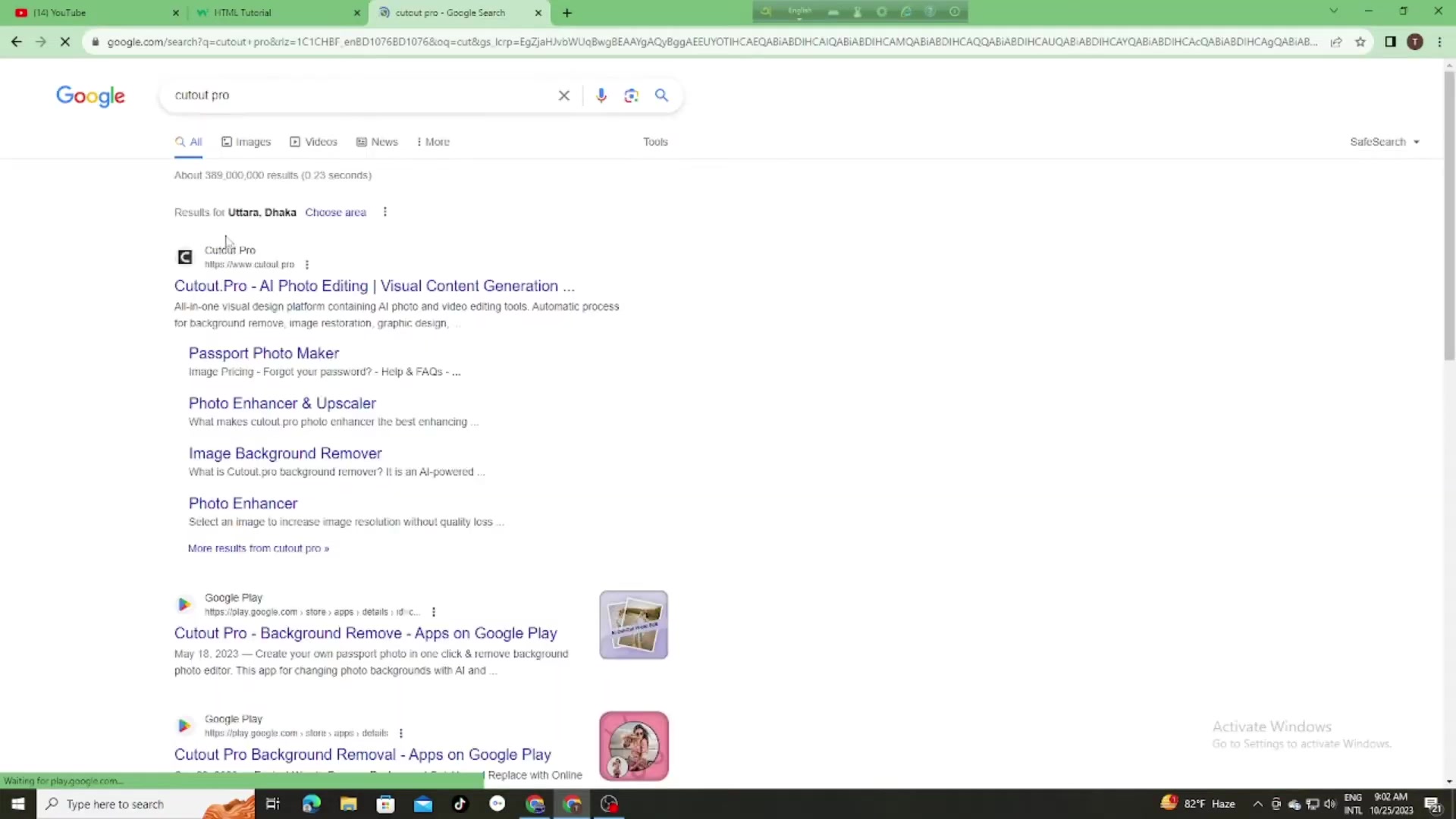The height and width of the screenshot is (819, 1456).
Task: Click the browser back arrow
Action: (x=17, y=42)
